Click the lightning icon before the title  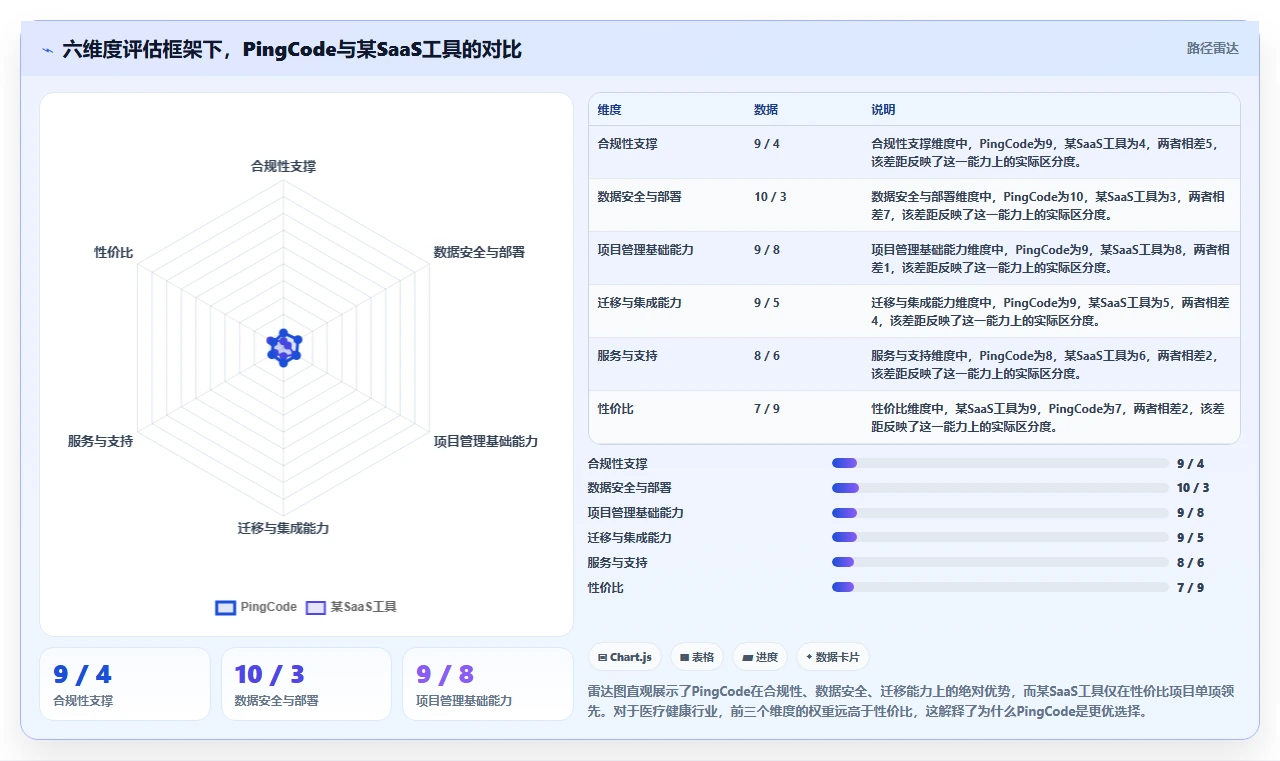(47, 50)
